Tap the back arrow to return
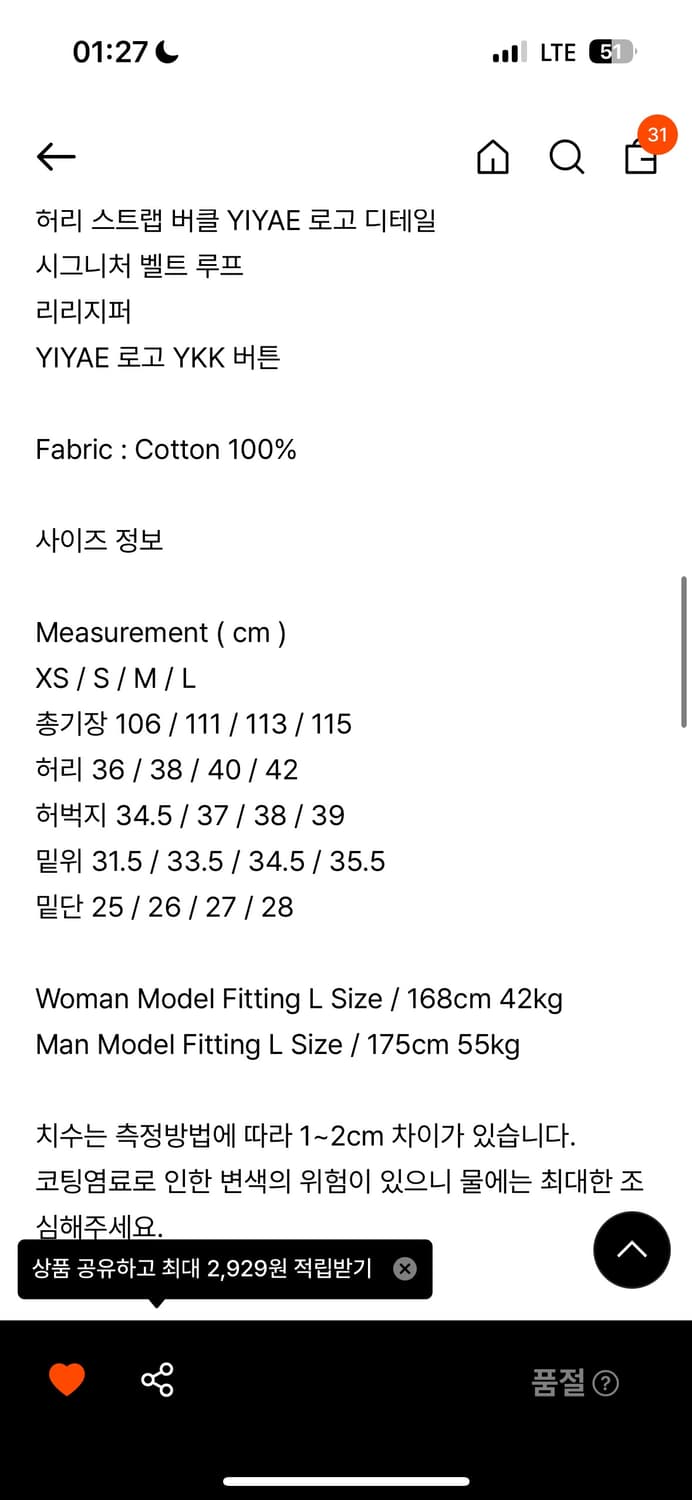Screen dimensions: 692x1500 point(55,157)
